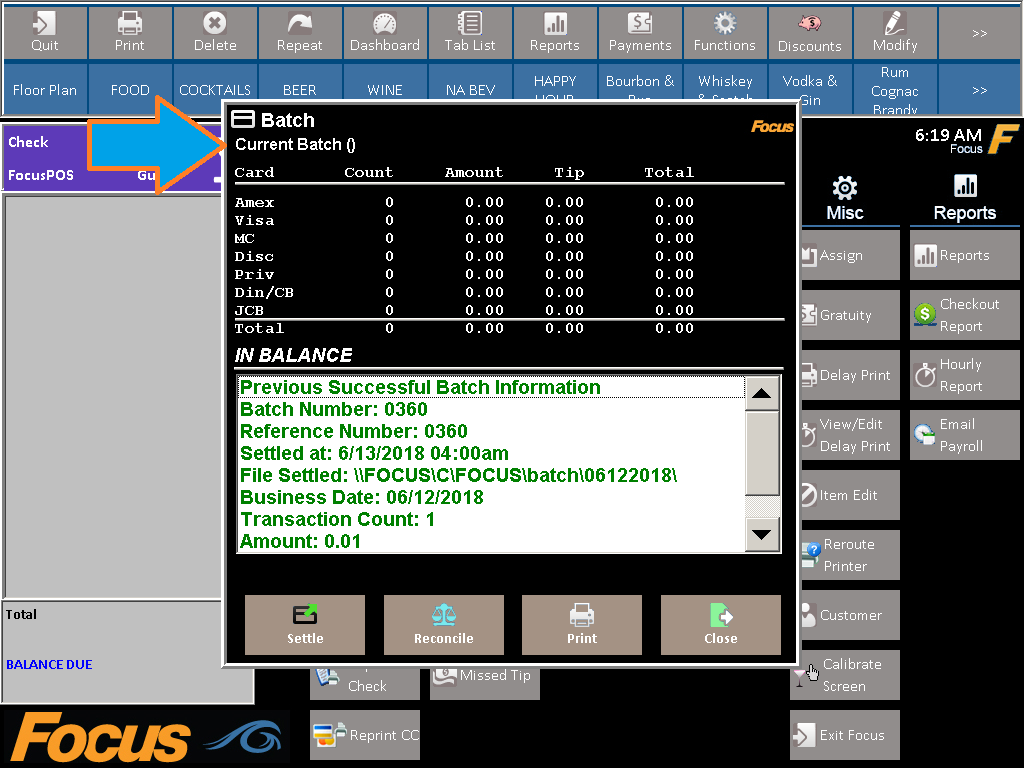Open the Misc gear section
Image resolution: width=1024 pixels, height=768 pixels.
(844, 199)
